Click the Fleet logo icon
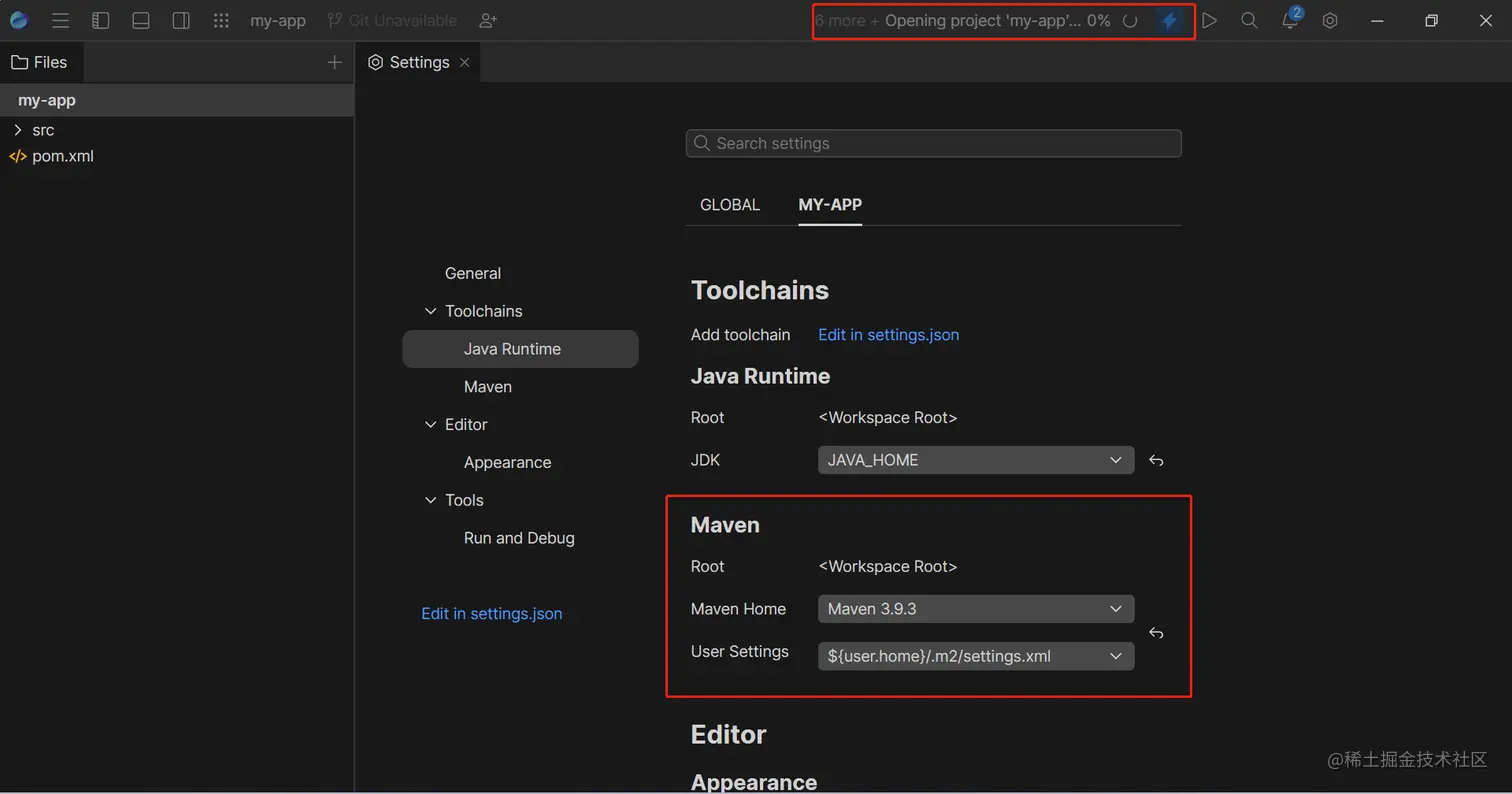The height and width of the screenshot is (794, 1512). click(x=19, y=20)
